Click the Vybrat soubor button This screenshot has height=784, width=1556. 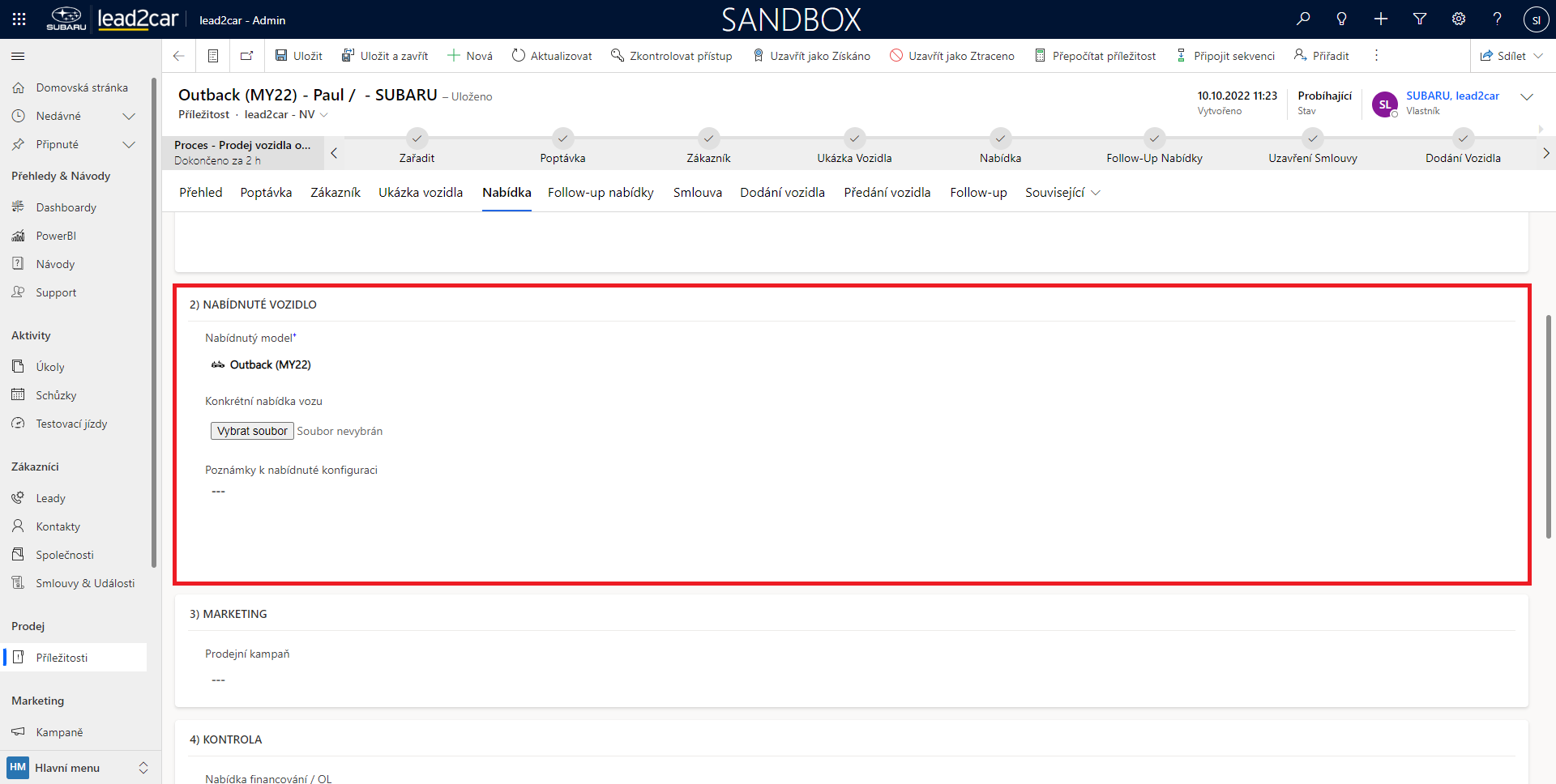[252, 431]
